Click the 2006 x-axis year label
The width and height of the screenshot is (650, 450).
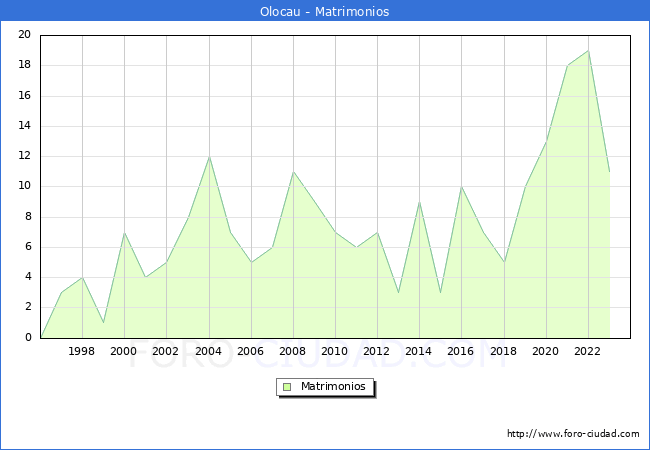click(x=250, y=351)
